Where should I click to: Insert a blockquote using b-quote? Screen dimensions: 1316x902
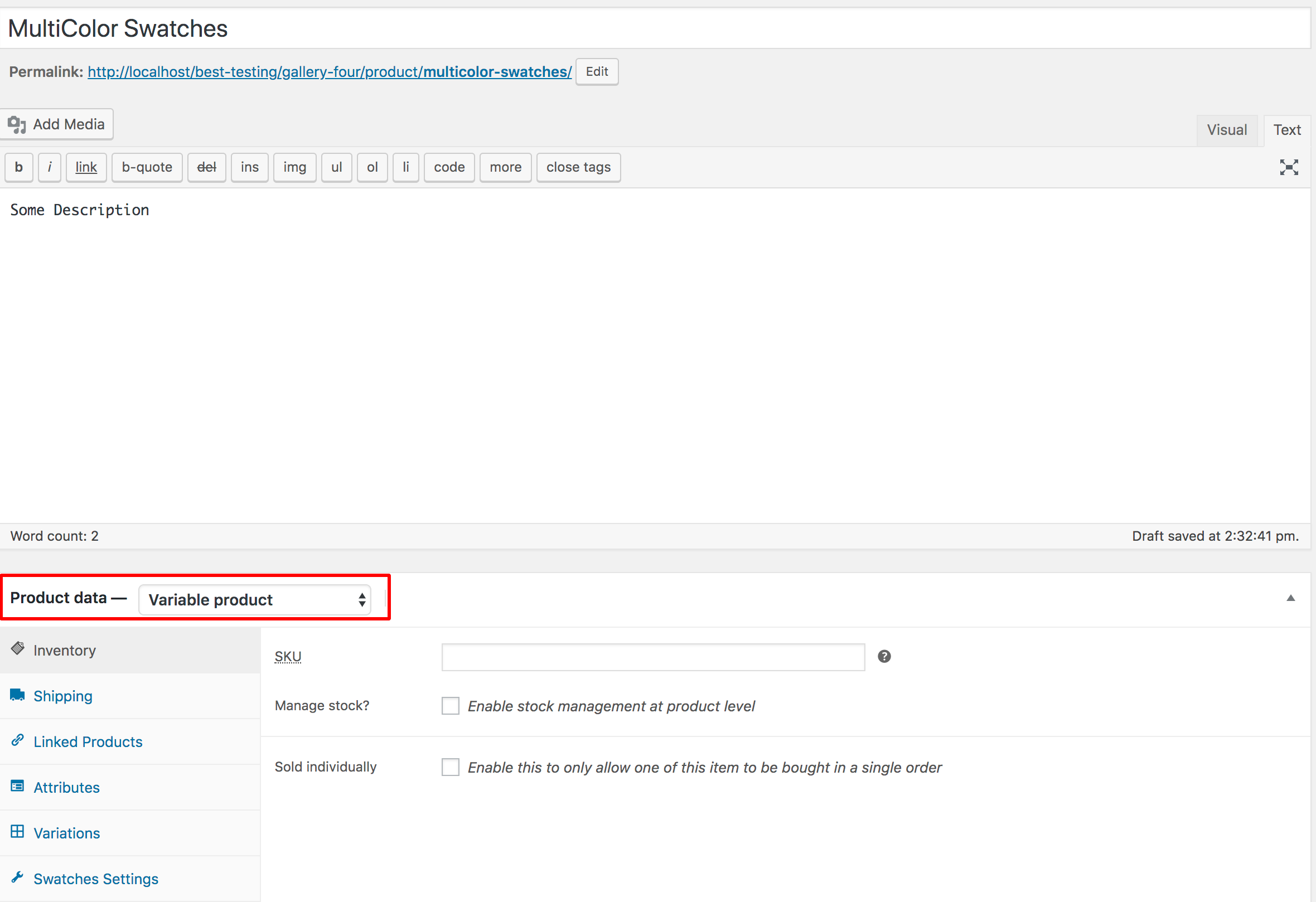click(147, 167)
